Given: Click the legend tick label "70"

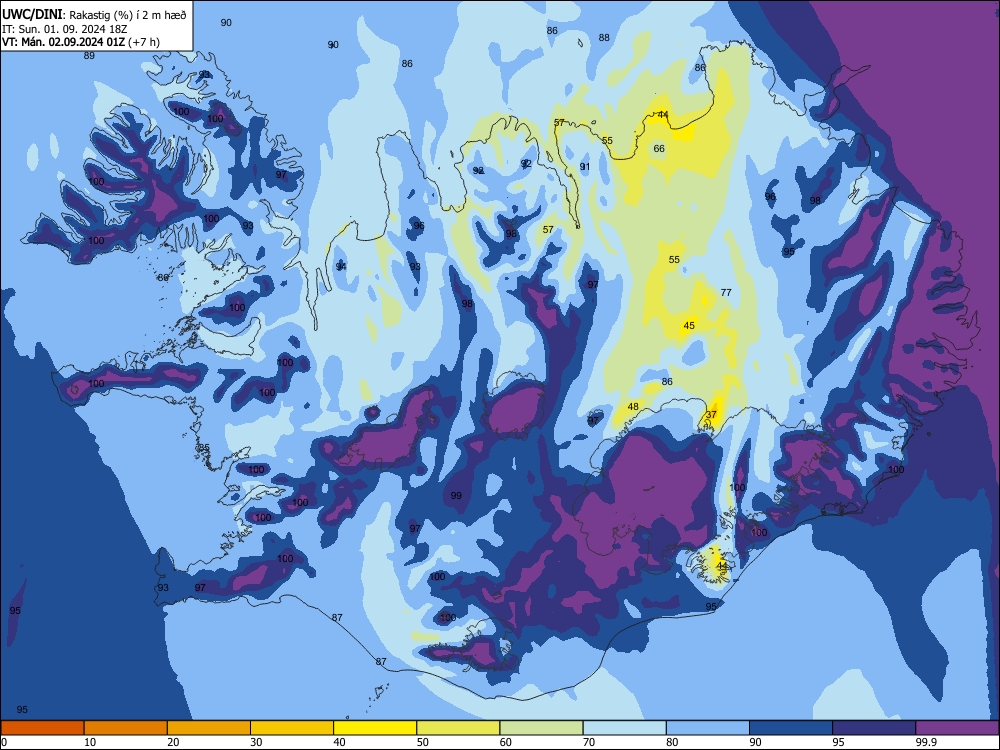Looking at the screenshot, I should (x=589, y=742).
